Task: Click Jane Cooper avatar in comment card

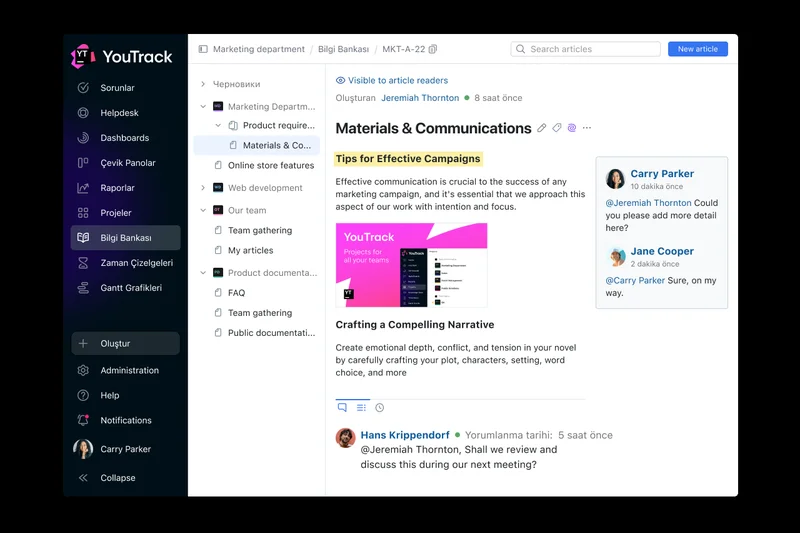Action: click(616, 256)
